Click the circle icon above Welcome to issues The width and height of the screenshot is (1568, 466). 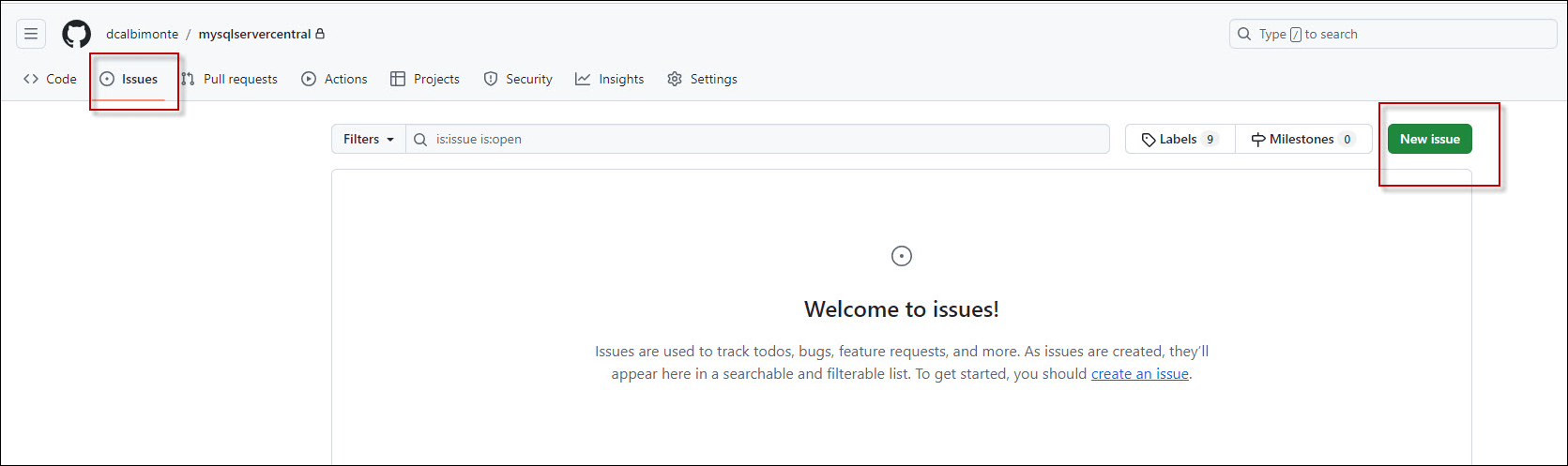click(902, 256)
